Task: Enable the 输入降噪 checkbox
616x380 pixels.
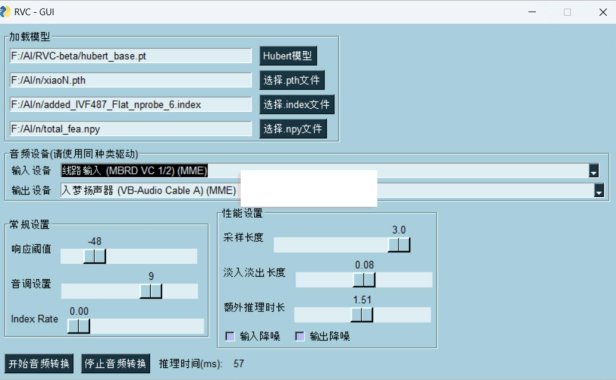Action: (x=230, y=336)
